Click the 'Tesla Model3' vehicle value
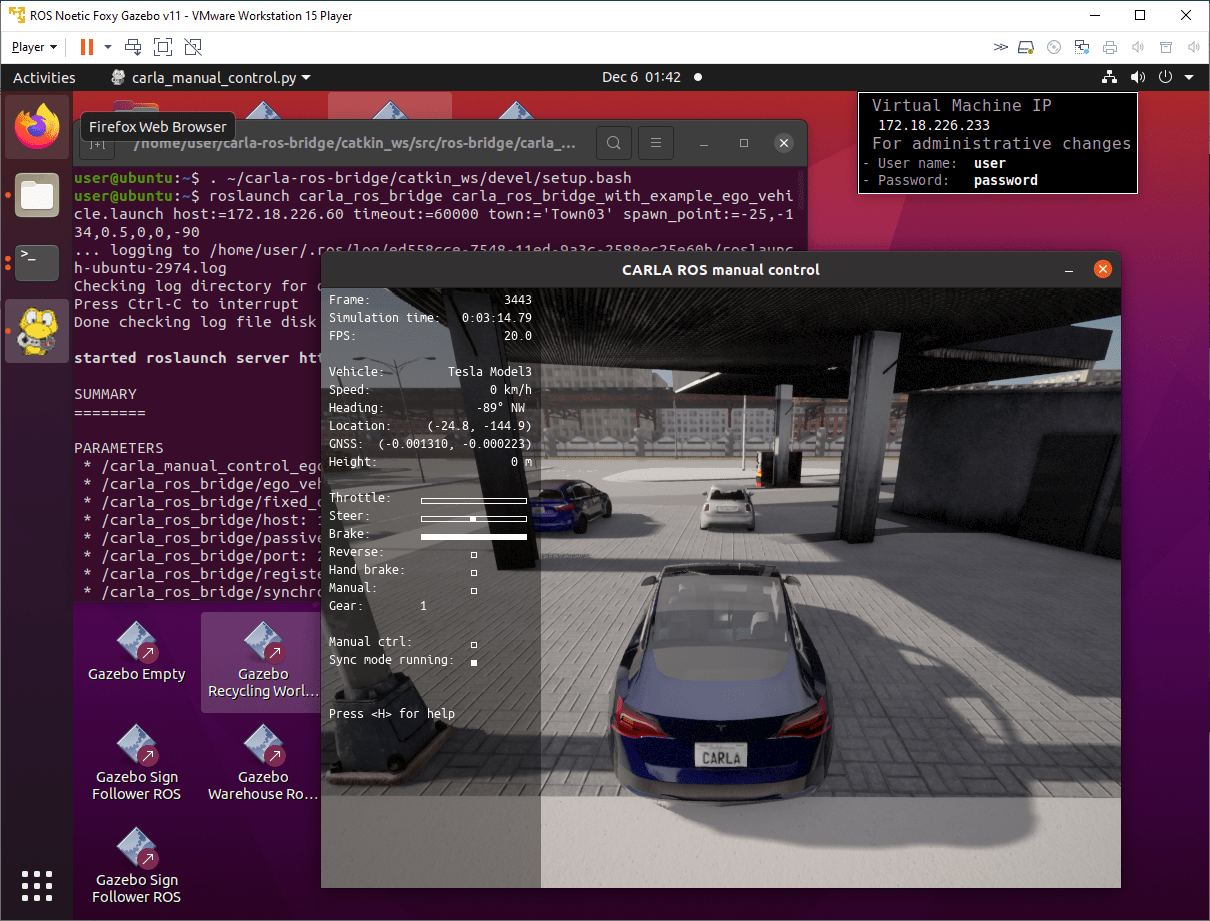The height and width of the screenshot is (921, 1210). click(490, 372)
